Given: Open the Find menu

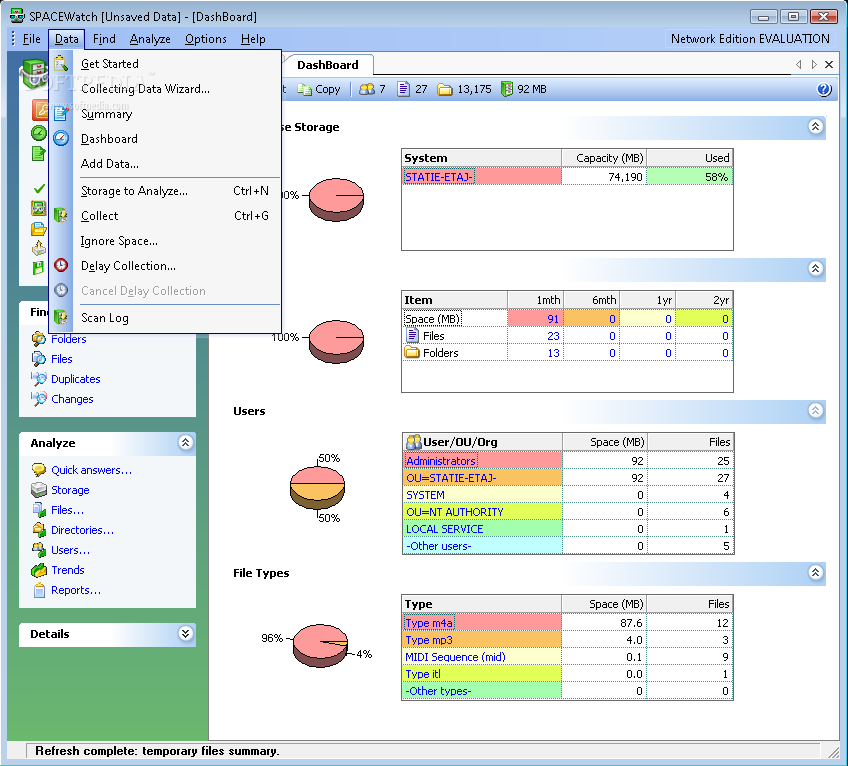Looking at the screenshot, I should point(104,39).
